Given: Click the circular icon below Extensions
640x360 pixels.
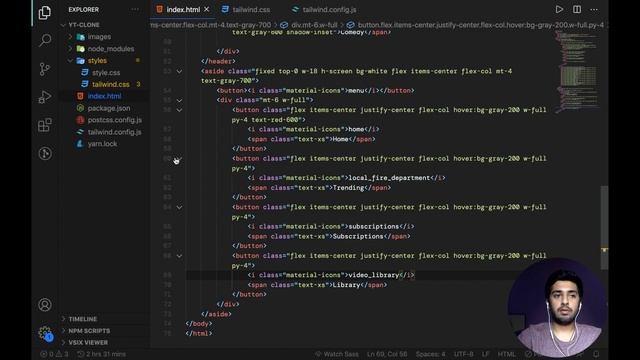Looking at the screenshot, I should tap(44, 153).
